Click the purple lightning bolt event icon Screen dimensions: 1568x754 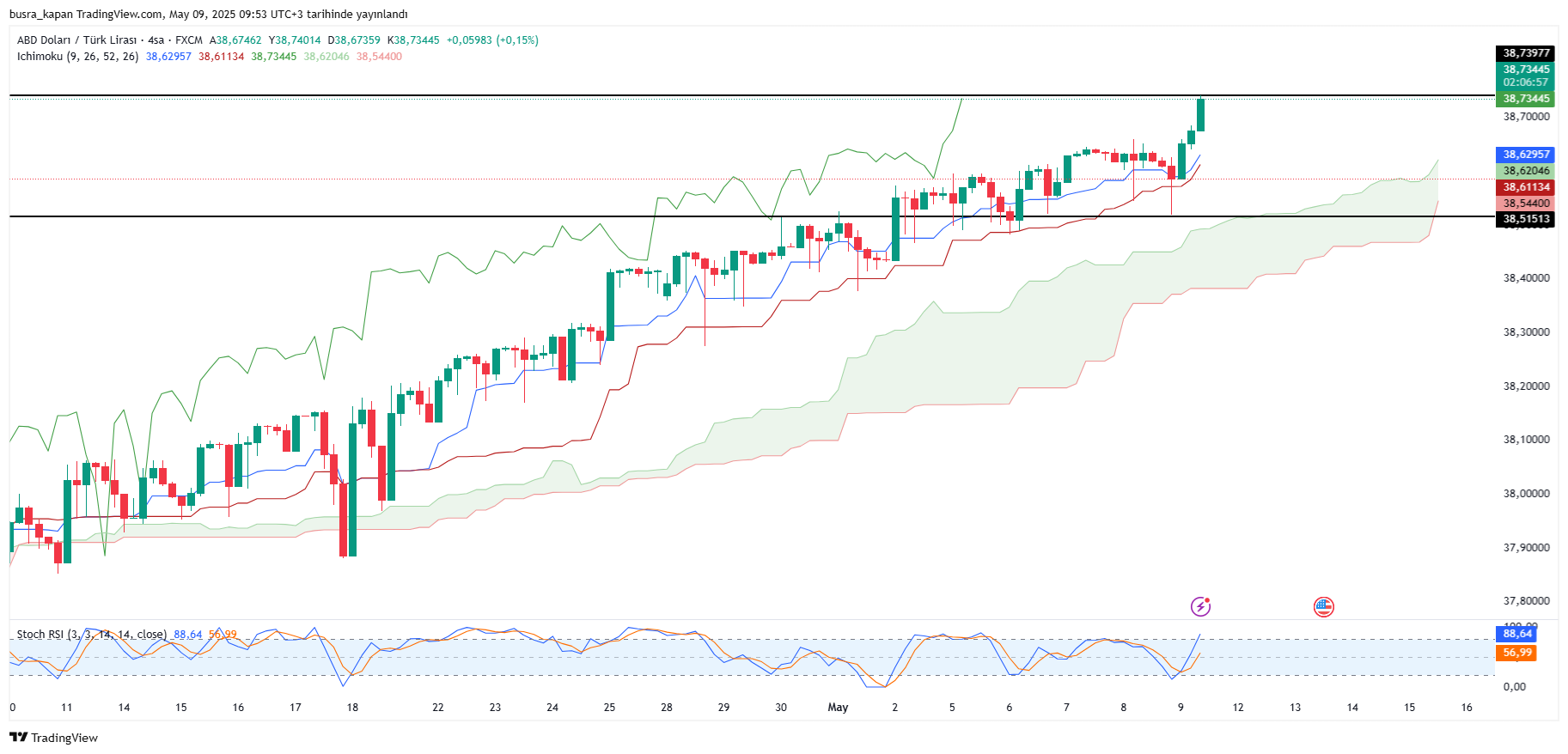[1200, 607]
